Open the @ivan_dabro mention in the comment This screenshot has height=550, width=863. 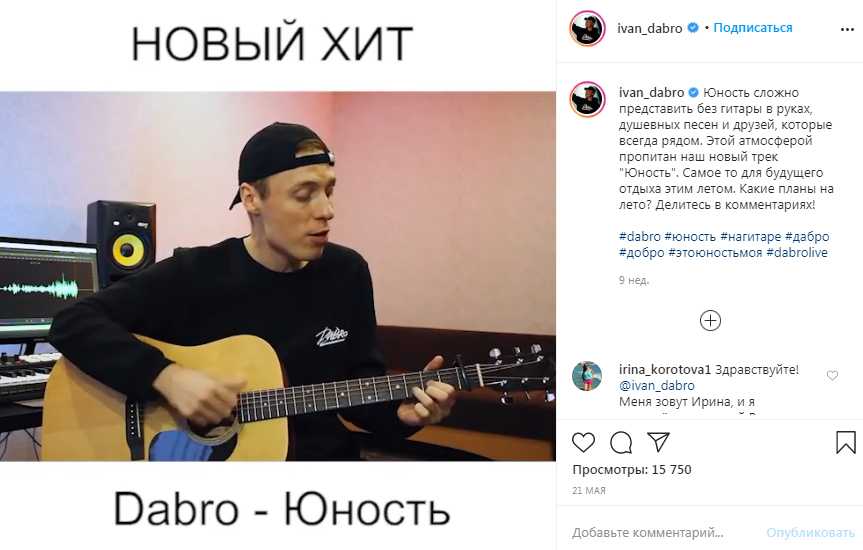pyautogui.click(x=657, y=385)
